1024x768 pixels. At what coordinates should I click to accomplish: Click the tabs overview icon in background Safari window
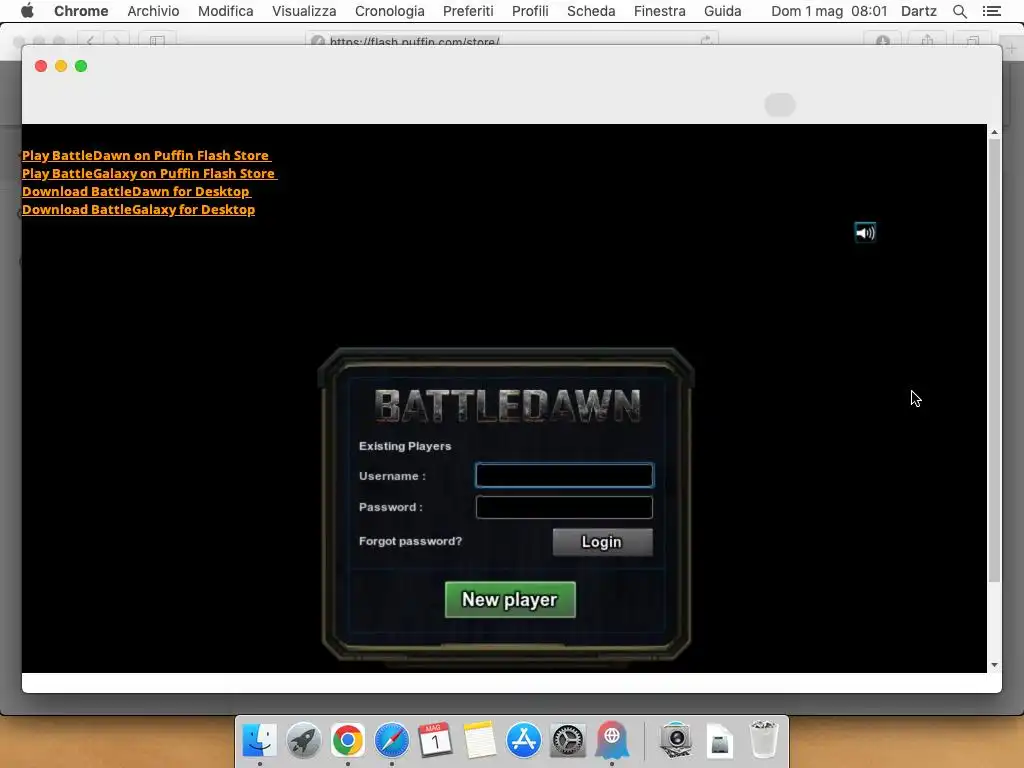[973, 40]
